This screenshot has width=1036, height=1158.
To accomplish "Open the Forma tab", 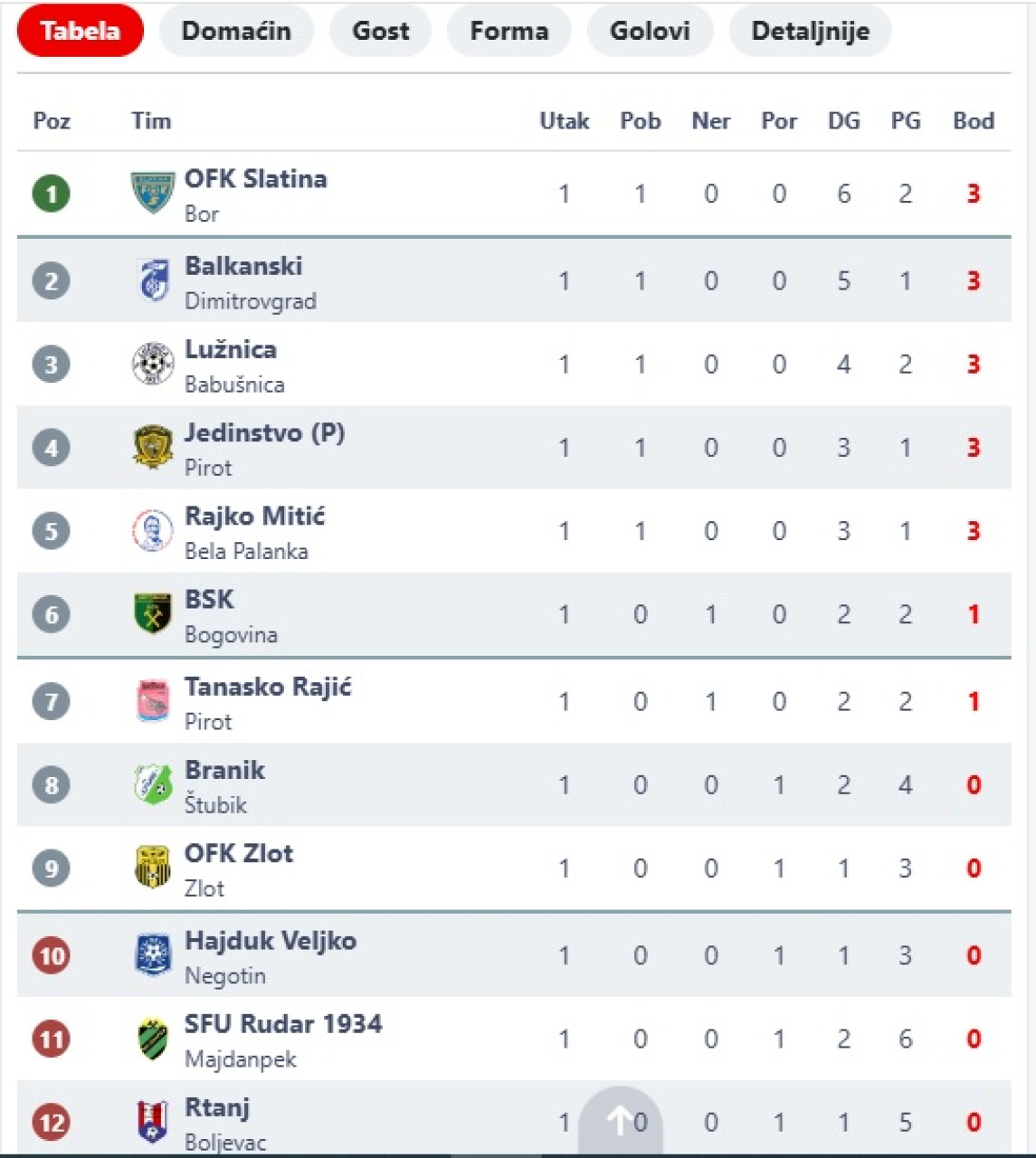I will pos(509,31).
